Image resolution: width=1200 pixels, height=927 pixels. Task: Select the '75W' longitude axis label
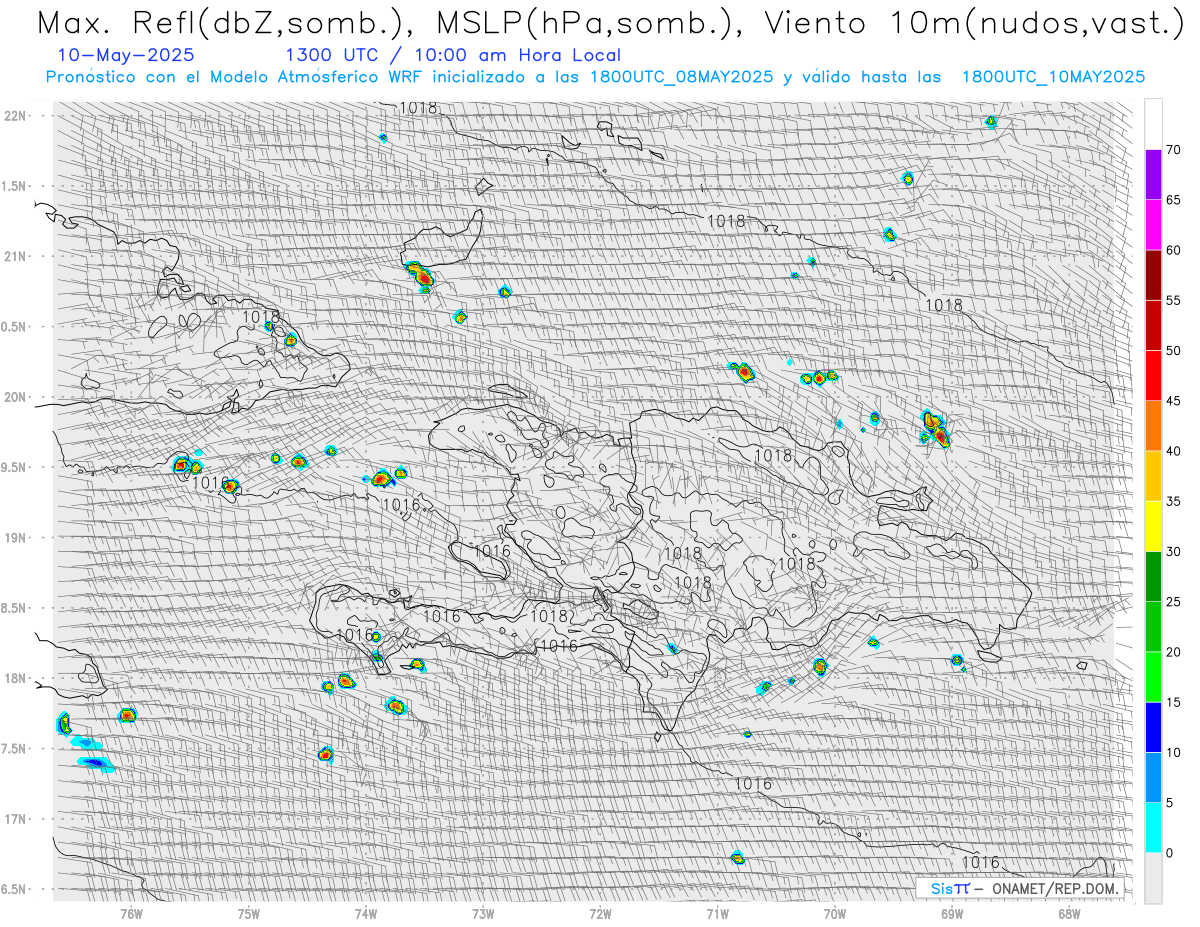(x=249, y=912)
